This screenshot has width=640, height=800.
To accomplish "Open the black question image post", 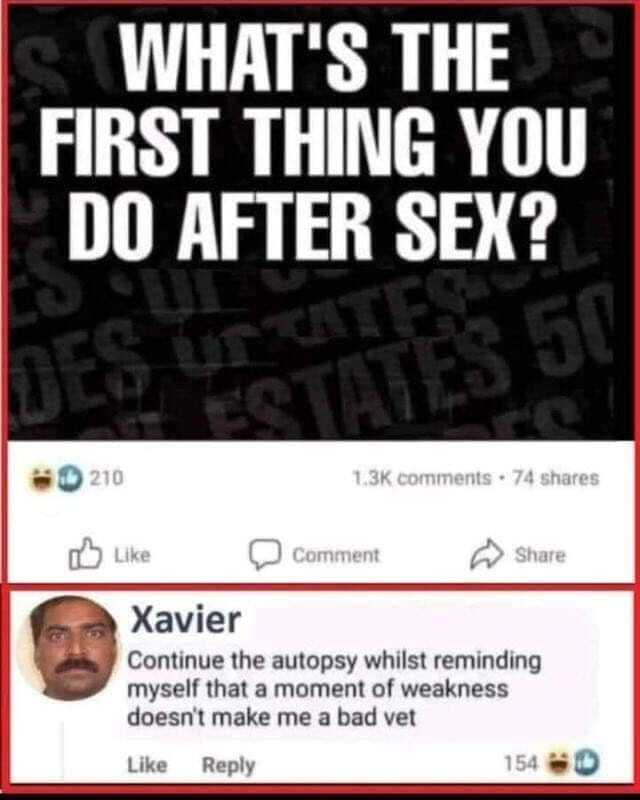I will tap(320, 223).
